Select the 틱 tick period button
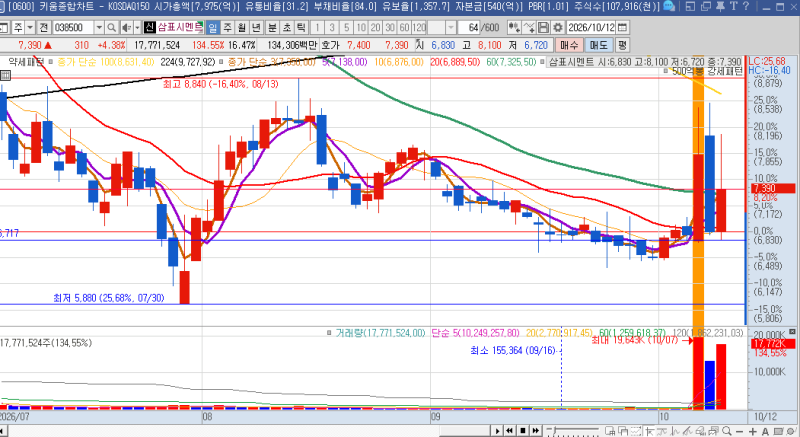This screenshot has height=437, width=800. pyautogui.click(x=302, y=28)
